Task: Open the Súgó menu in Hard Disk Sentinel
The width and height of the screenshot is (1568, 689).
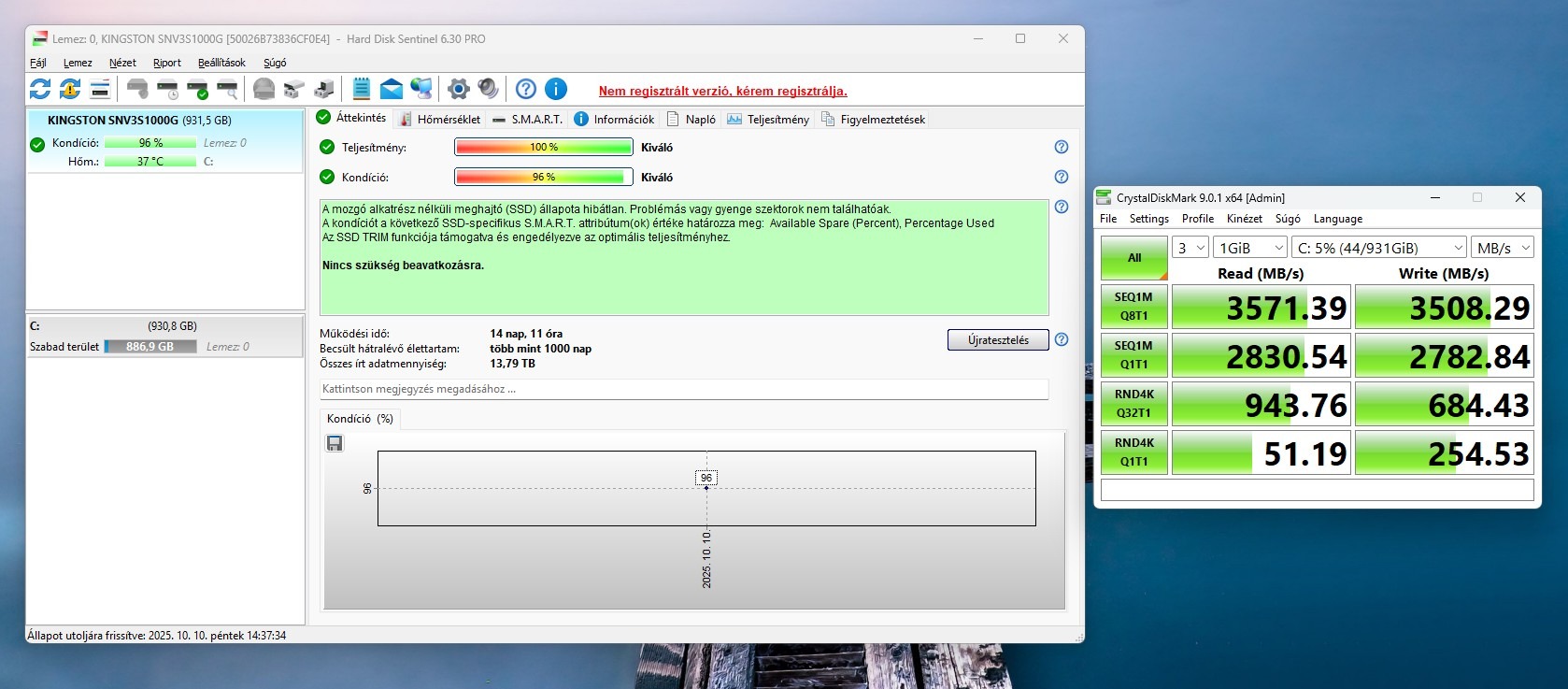Action: 275,63
